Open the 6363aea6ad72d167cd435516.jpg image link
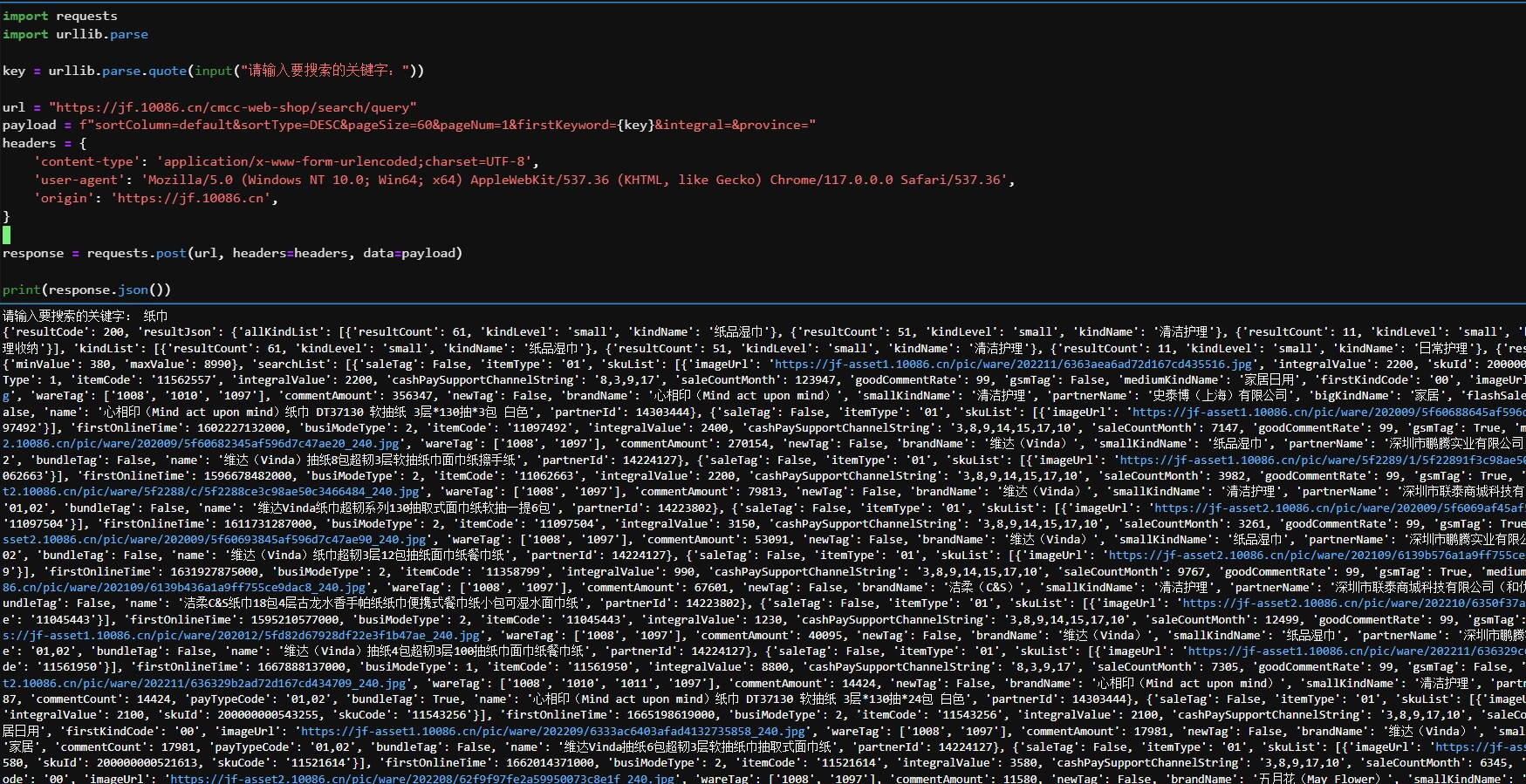The width and height of the screenshot is (1526, 784). tap(1013, 365)
